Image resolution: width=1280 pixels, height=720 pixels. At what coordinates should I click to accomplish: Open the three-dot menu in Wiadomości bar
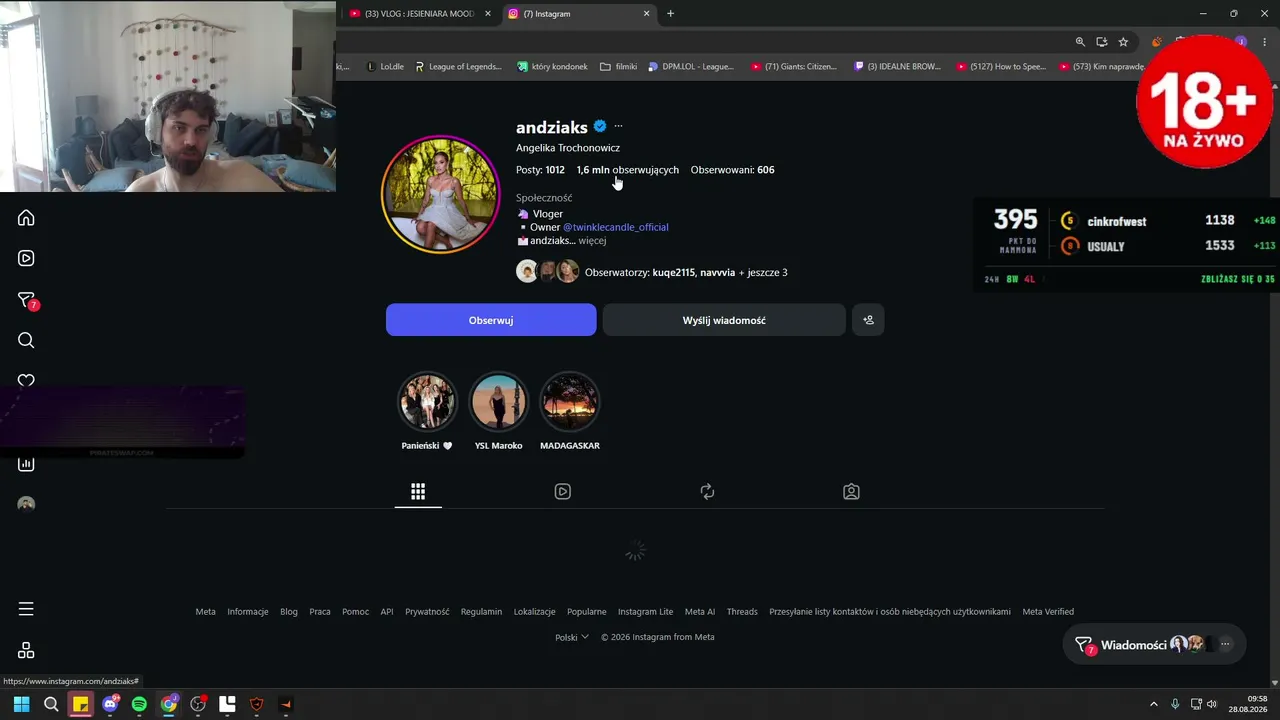coord(1225,645)
